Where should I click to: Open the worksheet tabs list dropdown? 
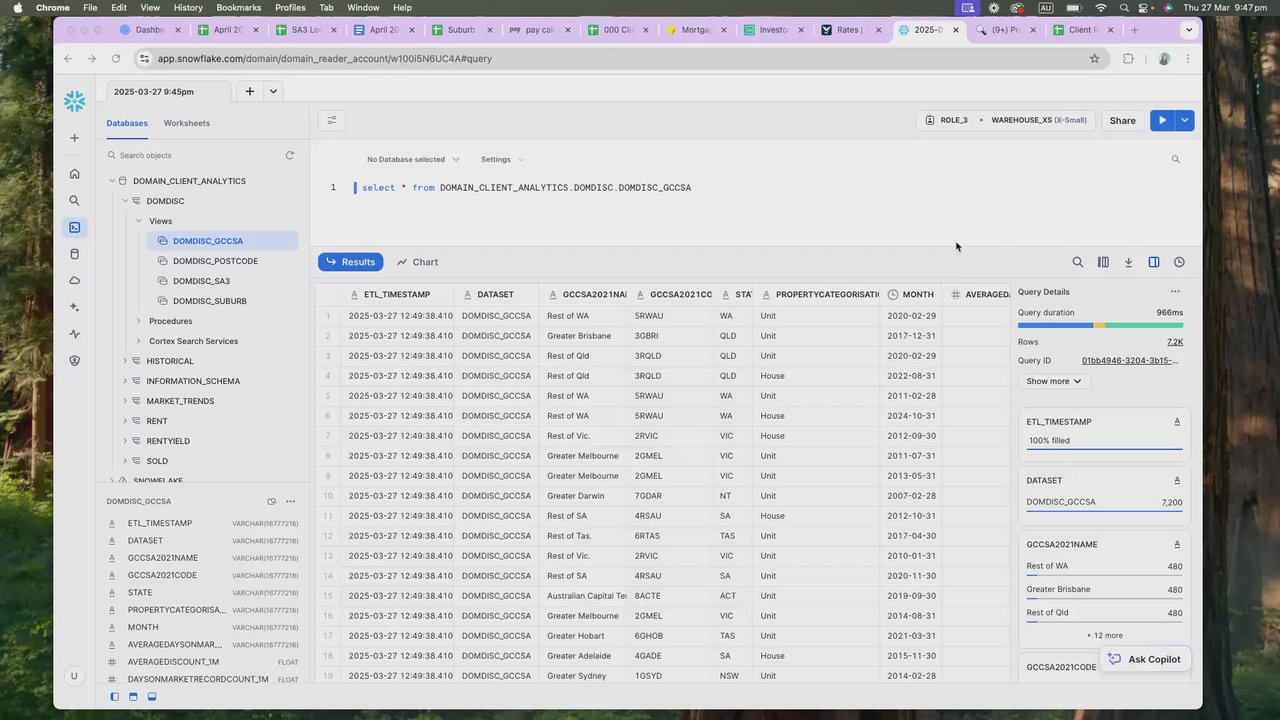pyautogui.click(x=273, y=91)
